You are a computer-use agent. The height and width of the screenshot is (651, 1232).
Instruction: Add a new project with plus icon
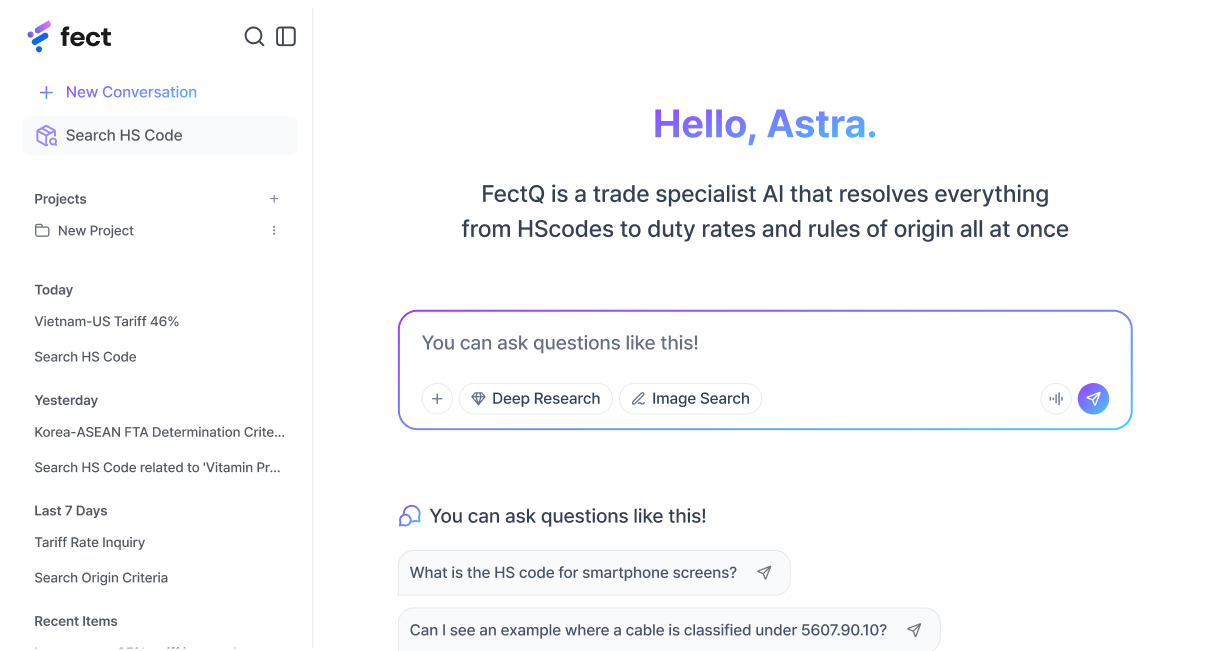274,199
